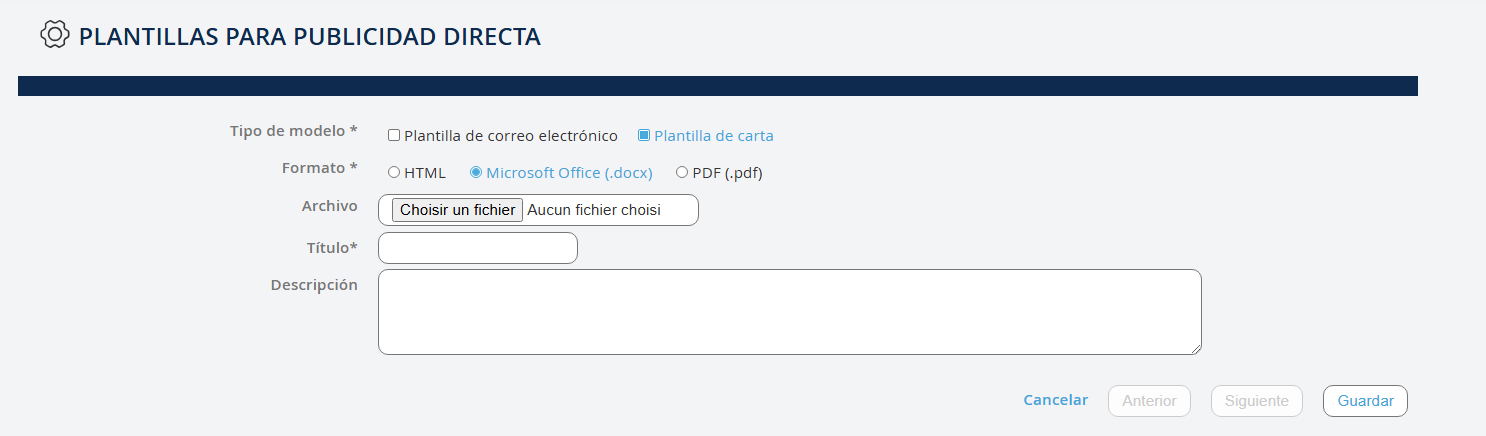The height and width of the screenshot is (436, 1486).
Task: Click the Tipo de modelo field label
Action: click(293, 131)
